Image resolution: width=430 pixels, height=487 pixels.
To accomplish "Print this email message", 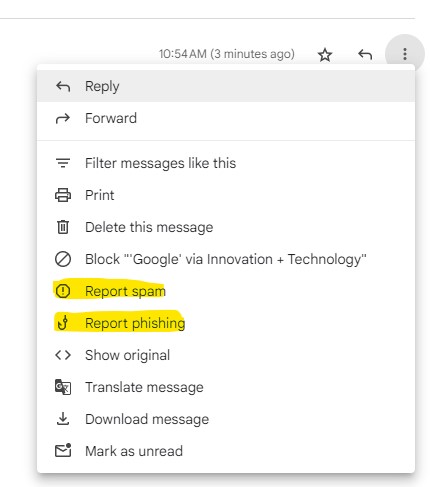I will (226, 195).
